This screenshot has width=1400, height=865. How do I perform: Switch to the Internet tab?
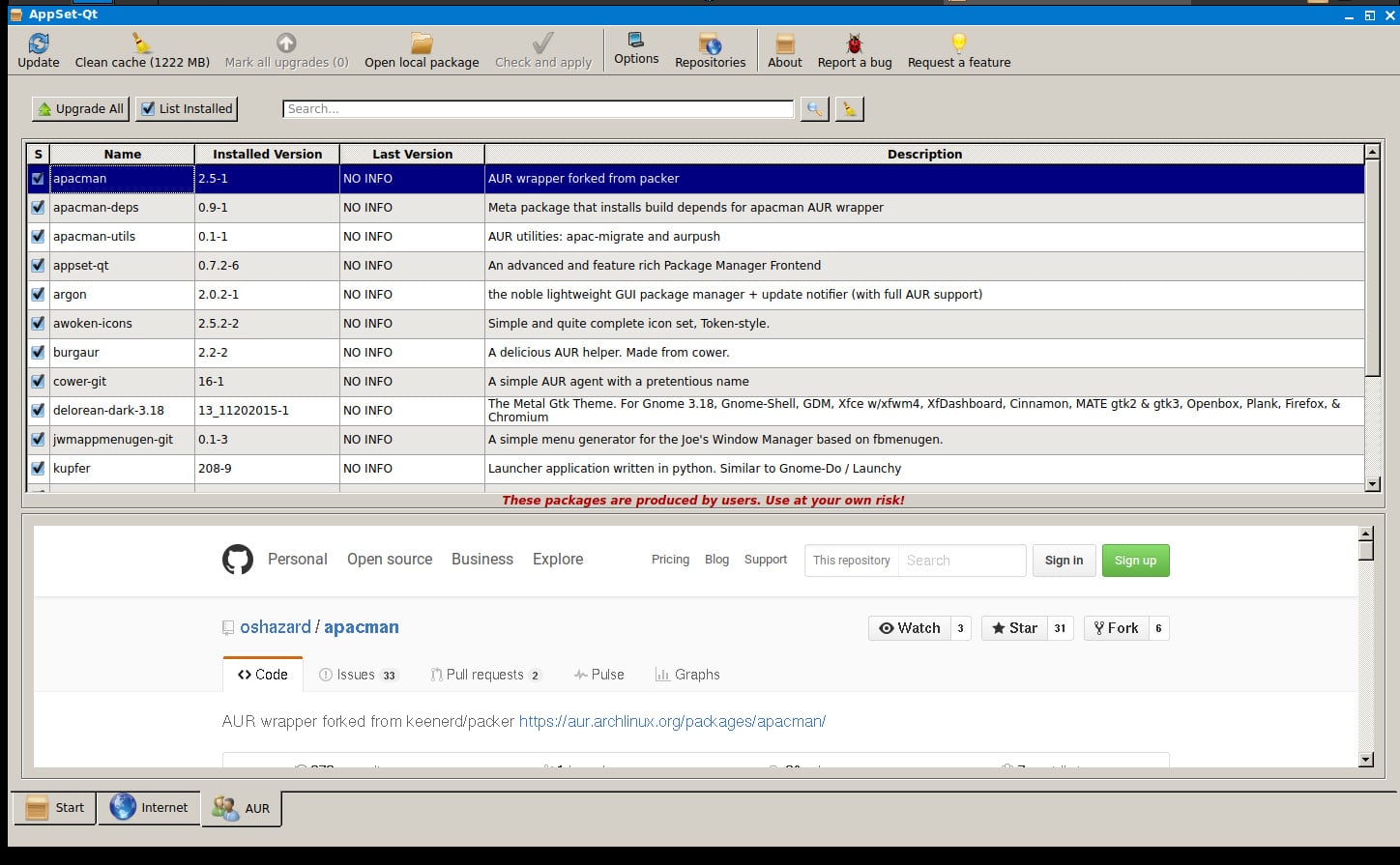point(149,807)
